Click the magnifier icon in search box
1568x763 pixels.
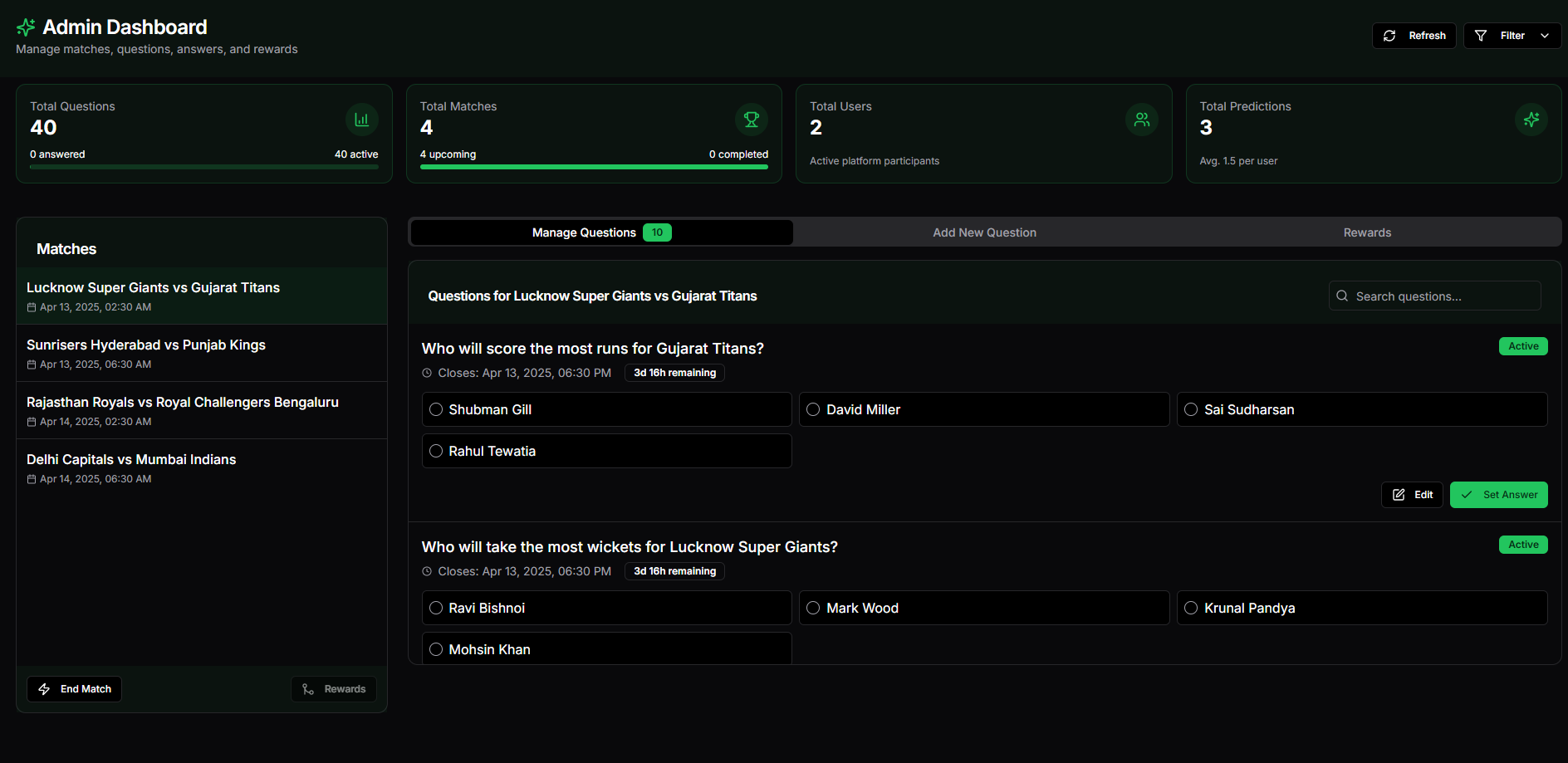tap(1342, 296)
